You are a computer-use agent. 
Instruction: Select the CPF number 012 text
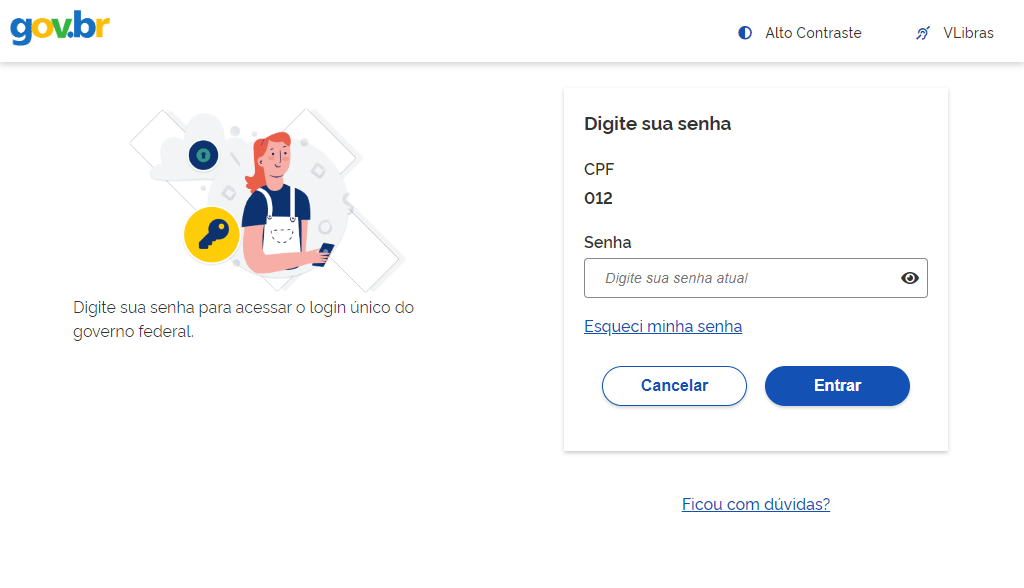coord(598,198)
